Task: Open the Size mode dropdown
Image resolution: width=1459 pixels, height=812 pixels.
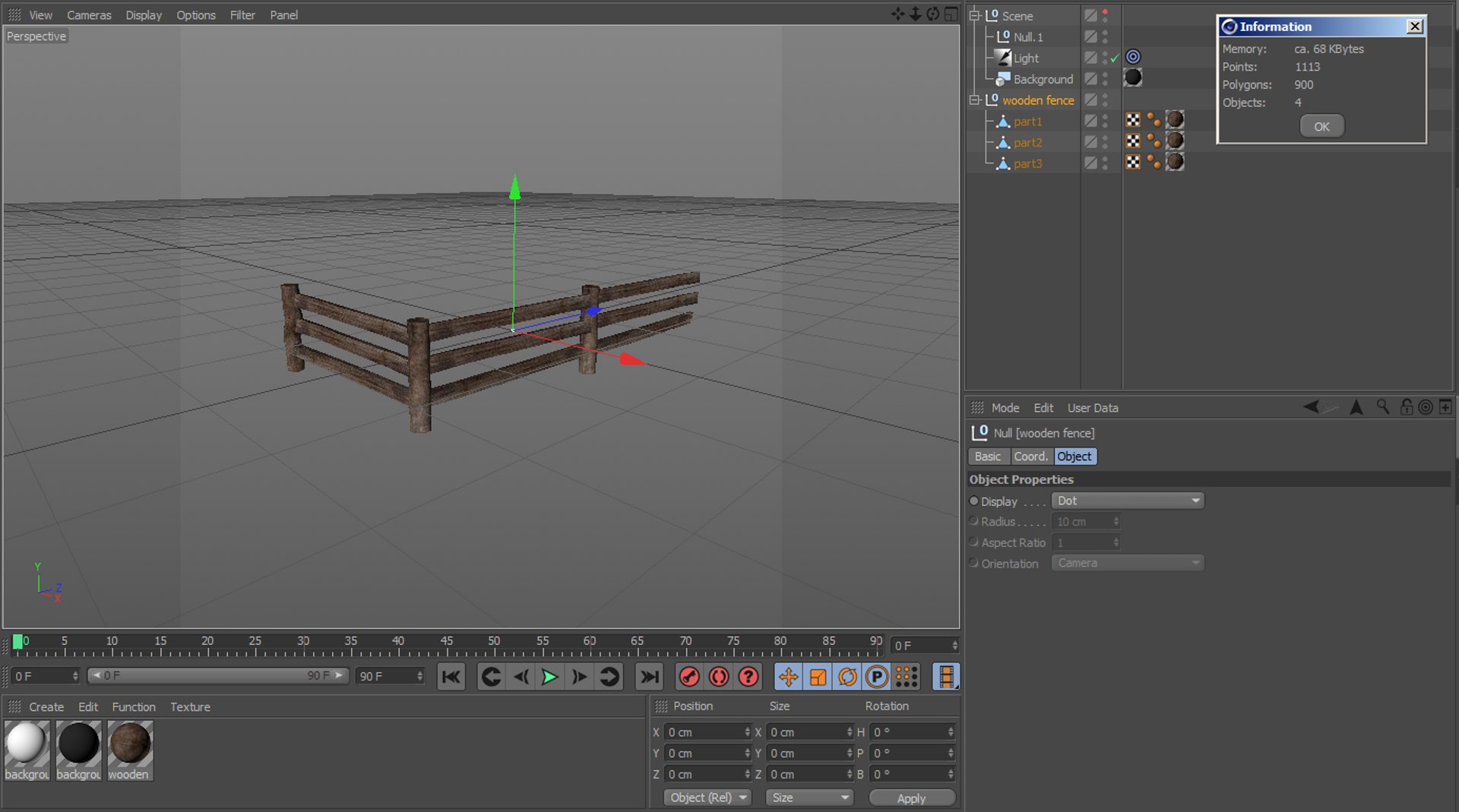Action: click(809, 798)
